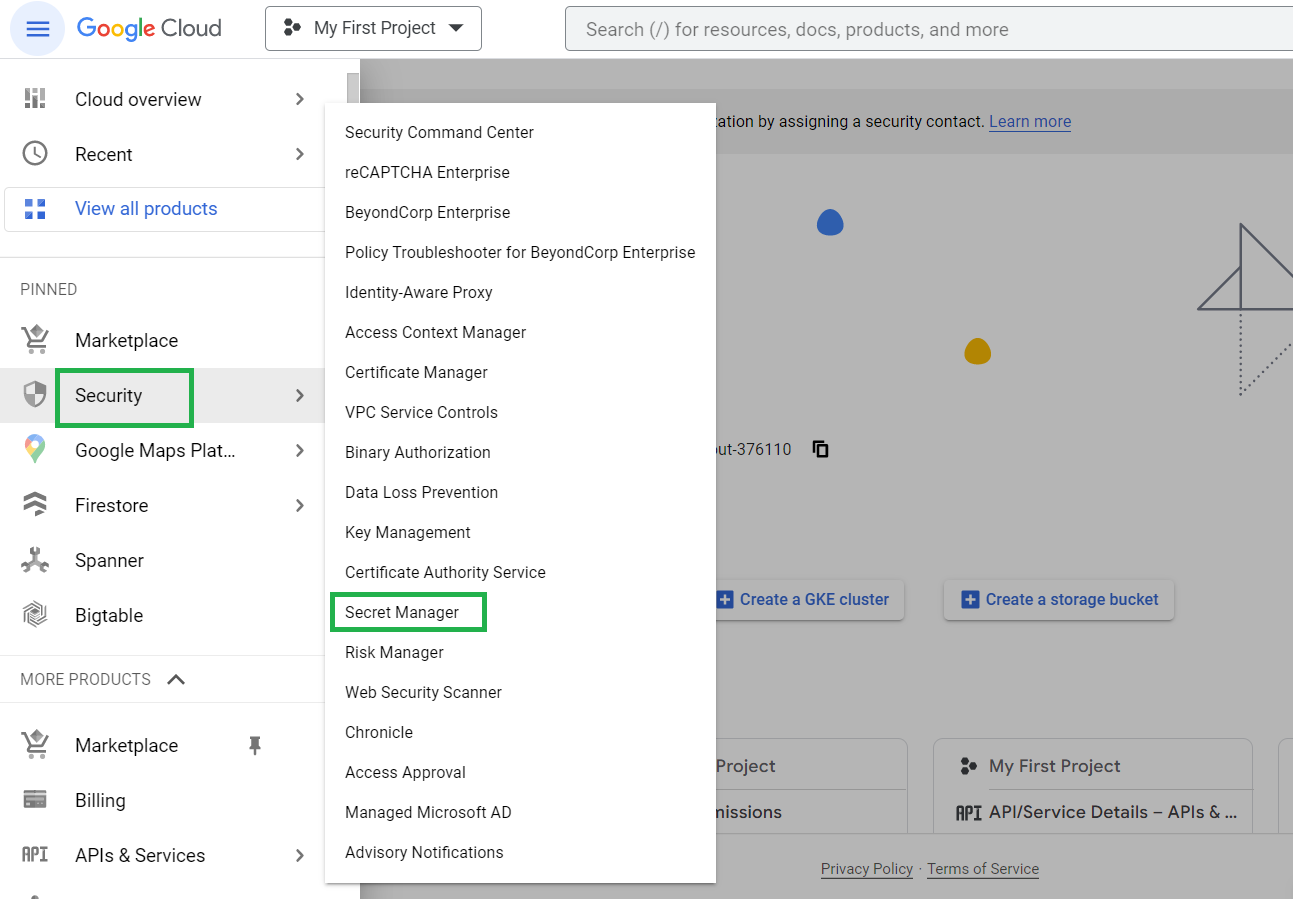Open Secret Manager
1293x899 pixels.
402,612
